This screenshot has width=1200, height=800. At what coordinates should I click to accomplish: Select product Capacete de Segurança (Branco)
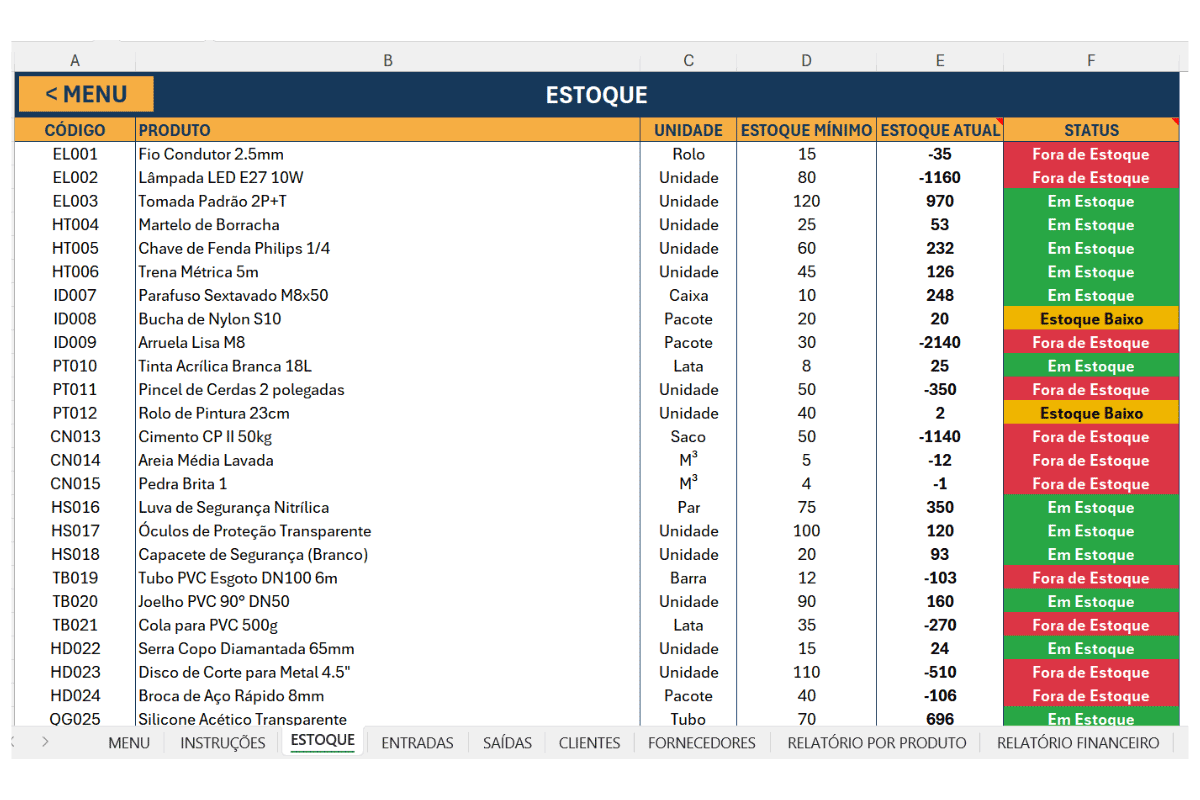pyautogui.click(x=253, y=554)
